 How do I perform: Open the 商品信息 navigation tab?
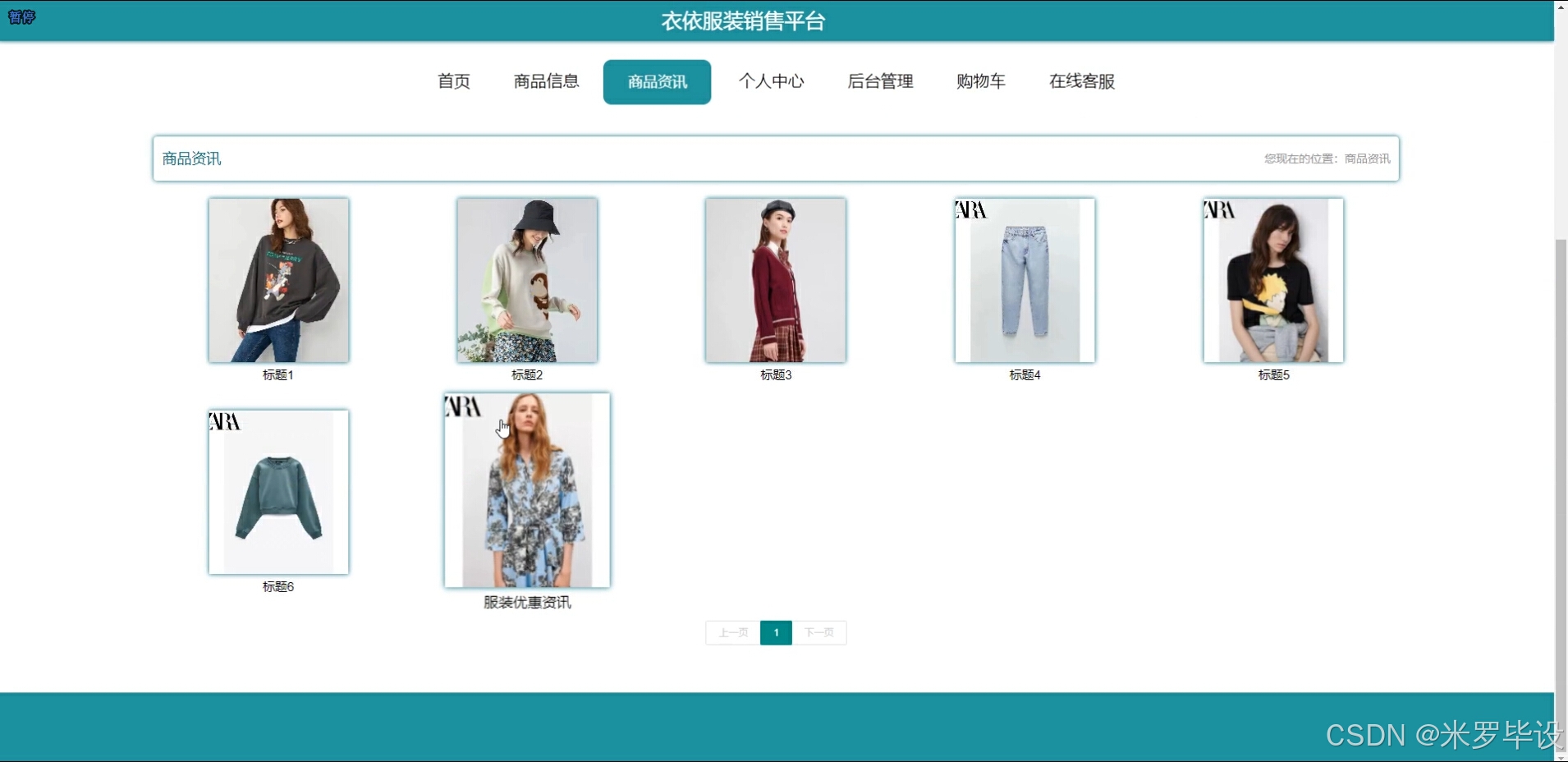(545, 81)
